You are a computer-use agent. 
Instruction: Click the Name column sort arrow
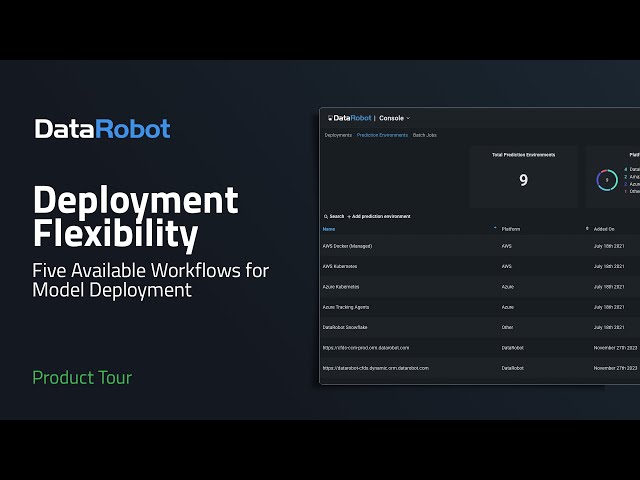[495, 229]
